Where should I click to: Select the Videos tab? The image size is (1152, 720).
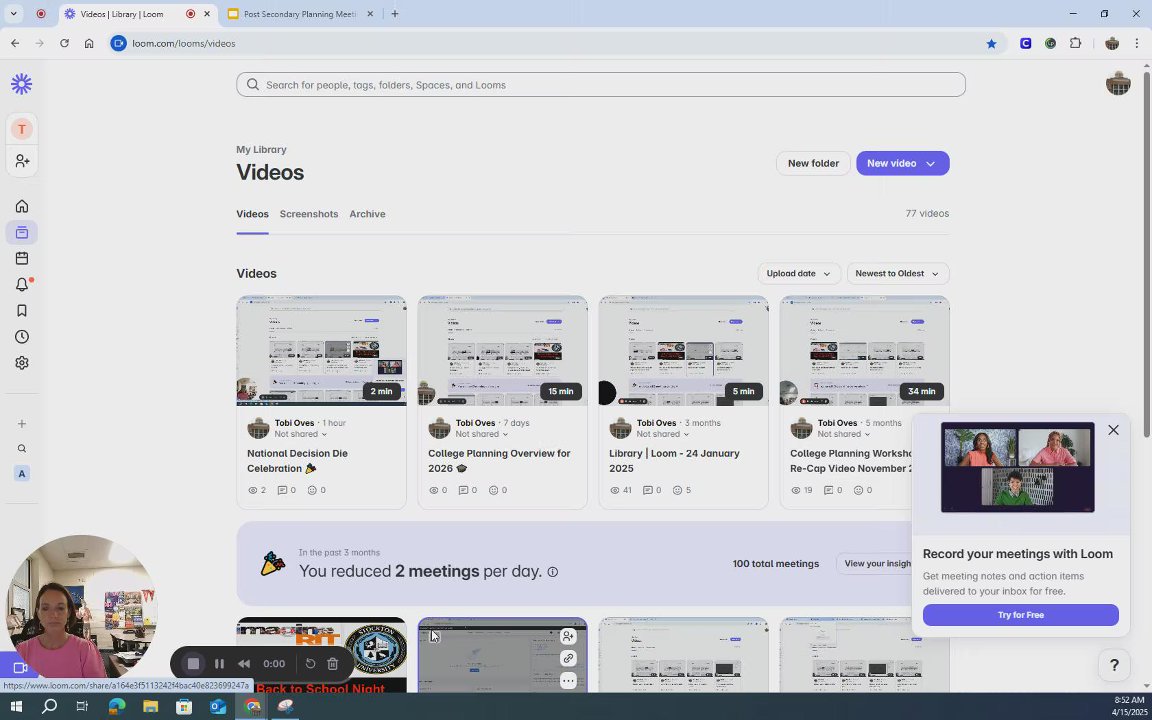click(x=252, y=215)
